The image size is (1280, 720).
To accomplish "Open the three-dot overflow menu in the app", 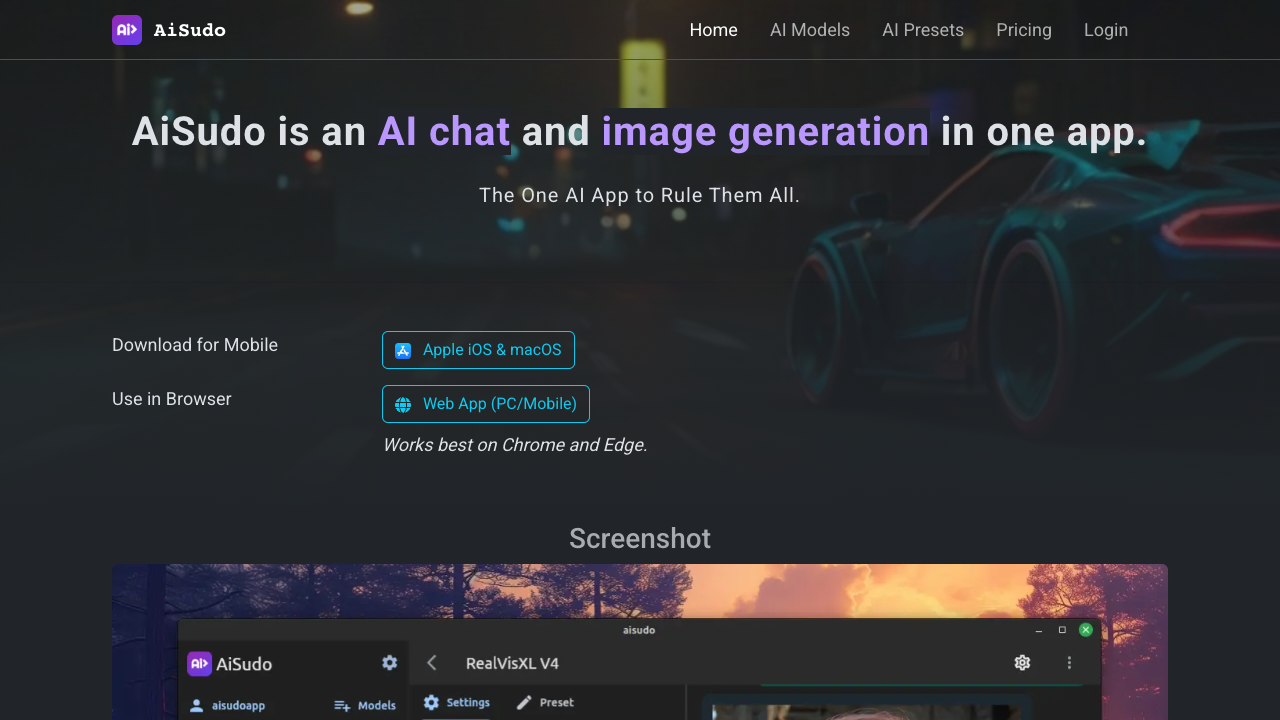I will tap(1069, 662).
